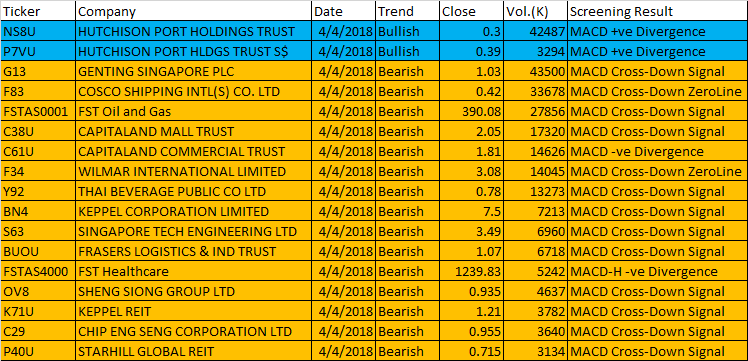
Task: Select the WILMAR INTERNATIONAL LIMITED cell
Action: point(194,172)
